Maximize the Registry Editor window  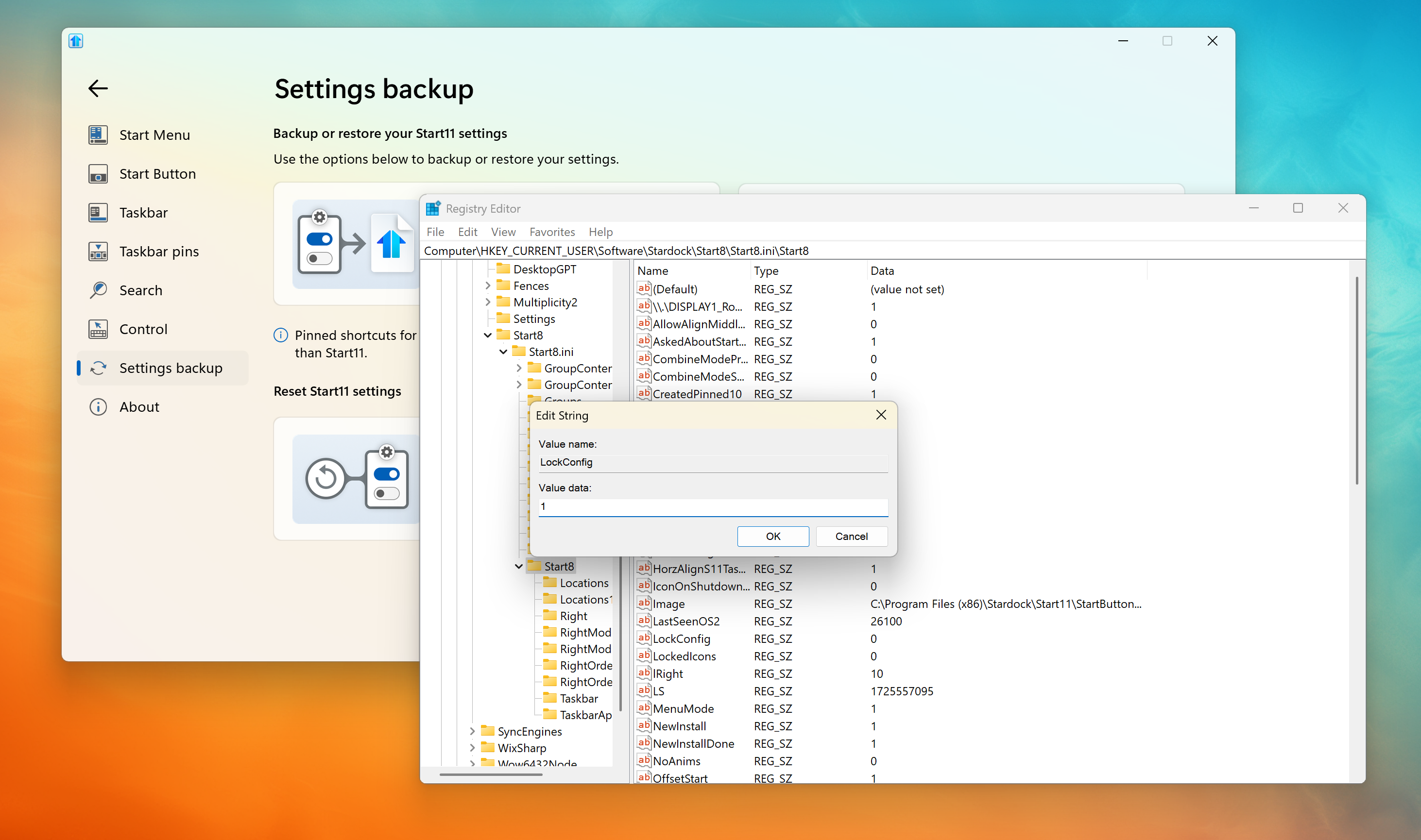coord(1298,208)
